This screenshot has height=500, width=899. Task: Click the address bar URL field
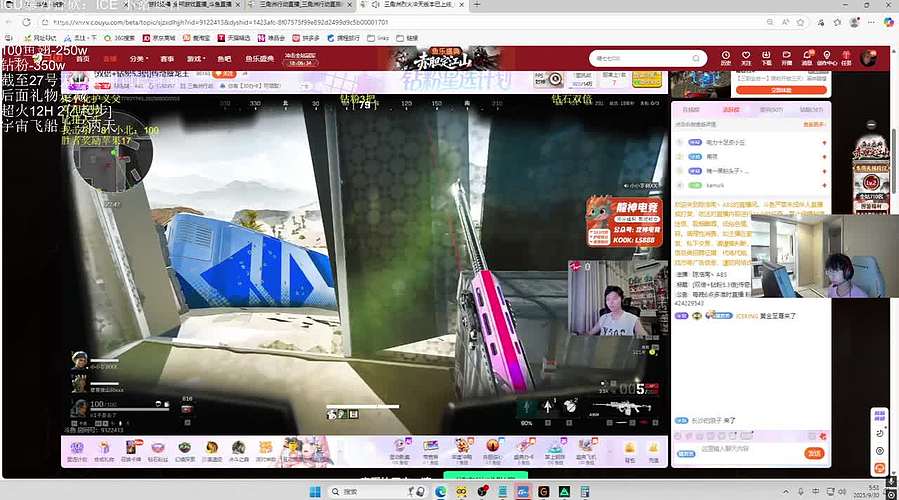click(x=401, y=22)
